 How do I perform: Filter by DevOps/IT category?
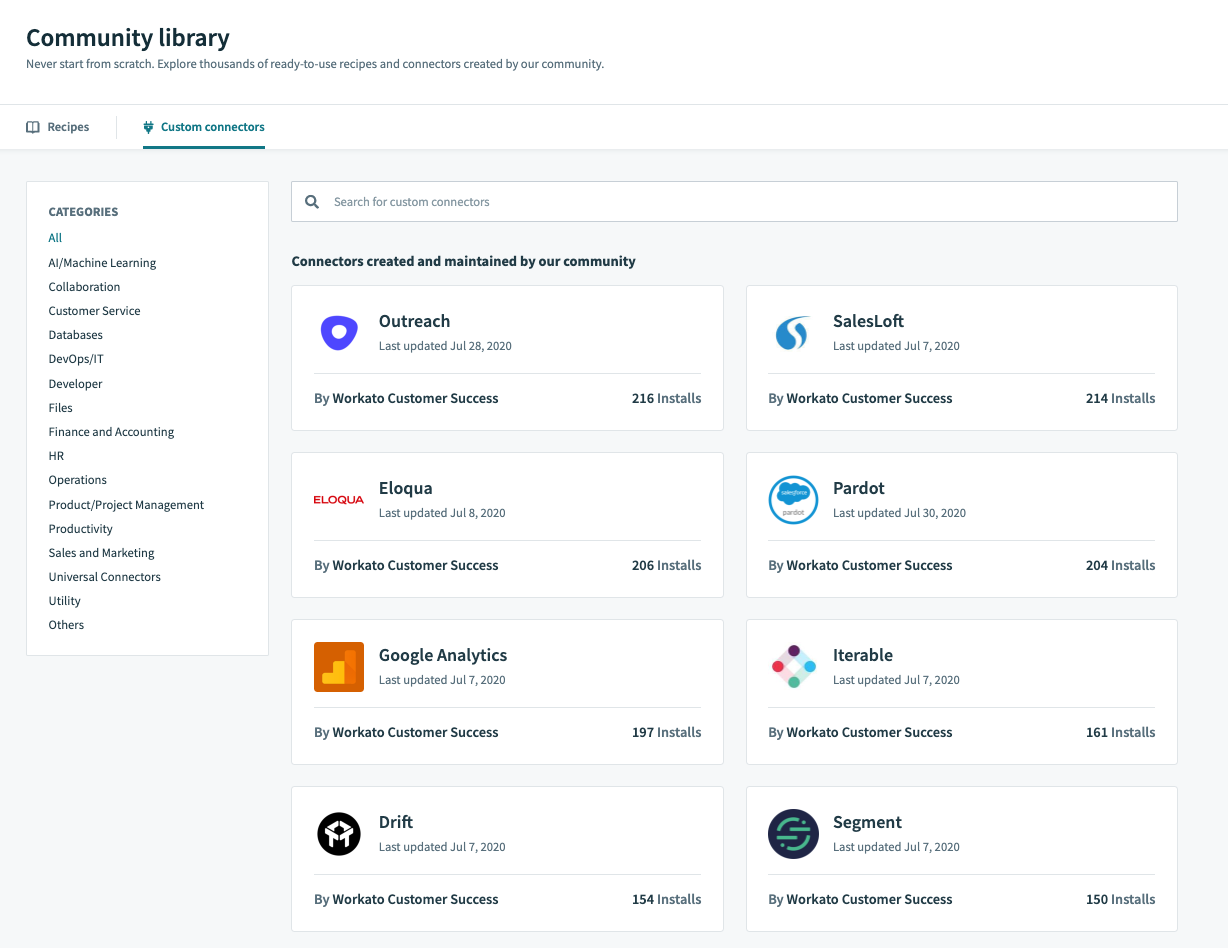click(76, 359)
